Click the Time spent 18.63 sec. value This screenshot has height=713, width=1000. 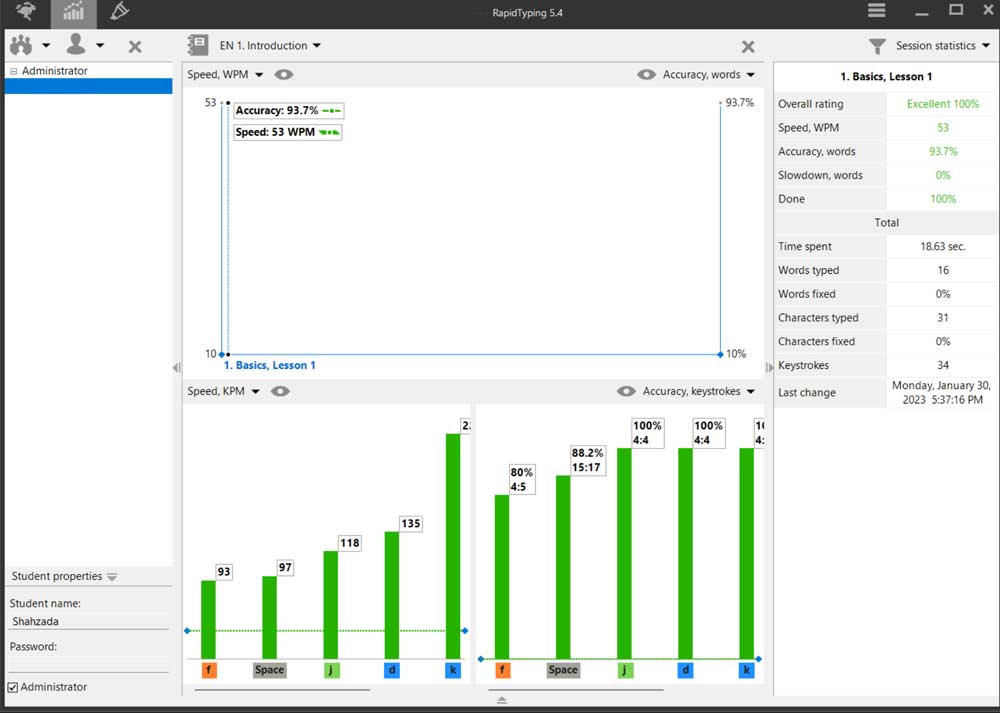click(x=943, y=247)
